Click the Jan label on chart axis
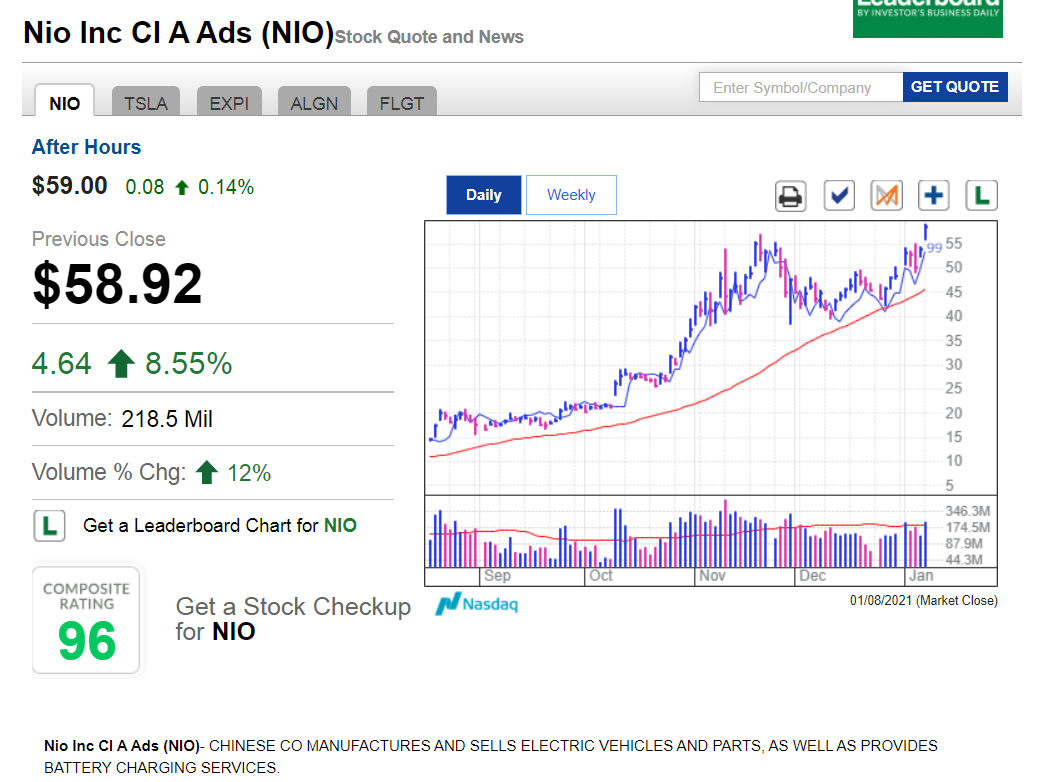1047x782 pixels. [921, 576]
